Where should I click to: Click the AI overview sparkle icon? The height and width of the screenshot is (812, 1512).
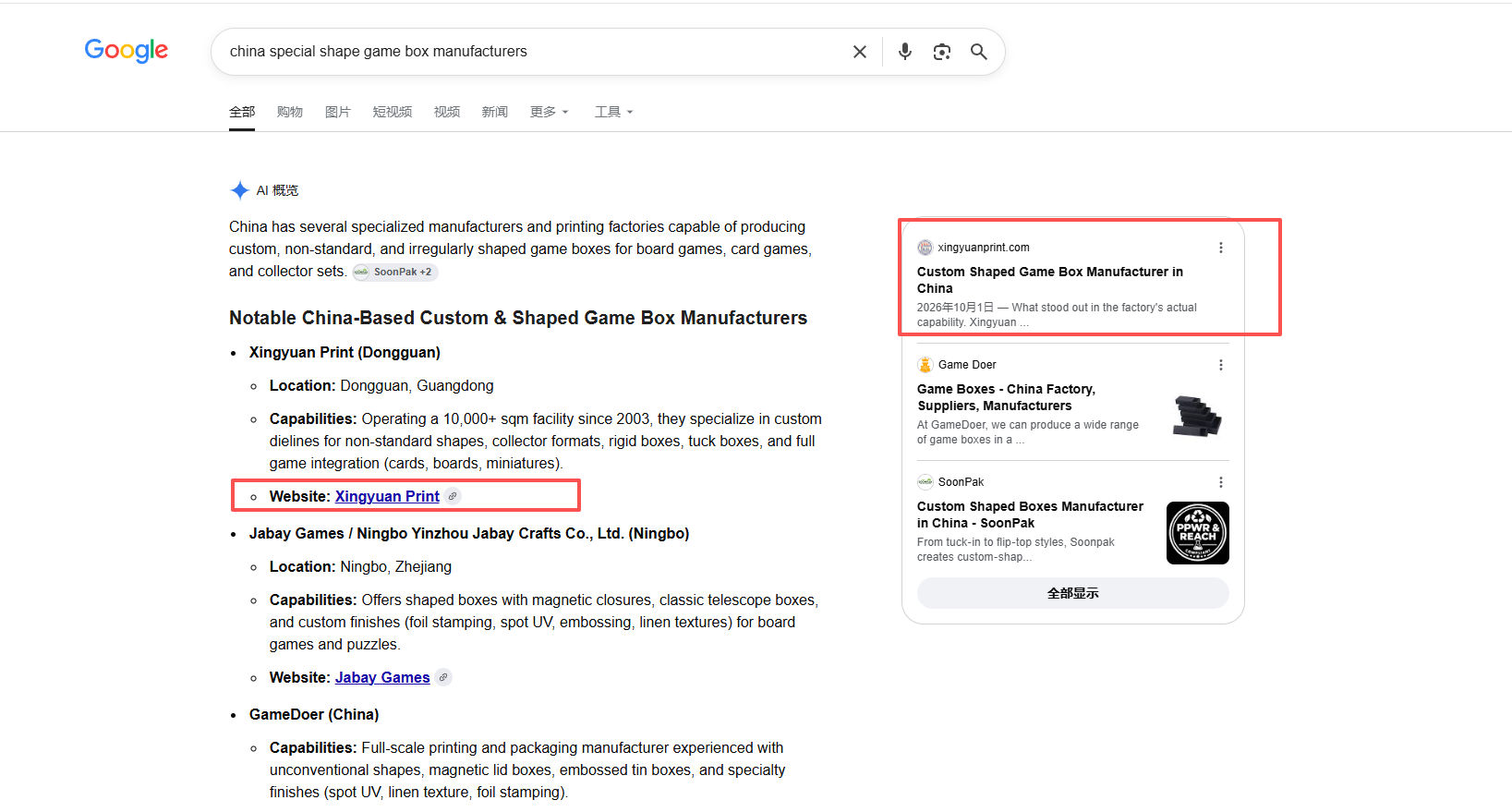click(x=240, y=190)
